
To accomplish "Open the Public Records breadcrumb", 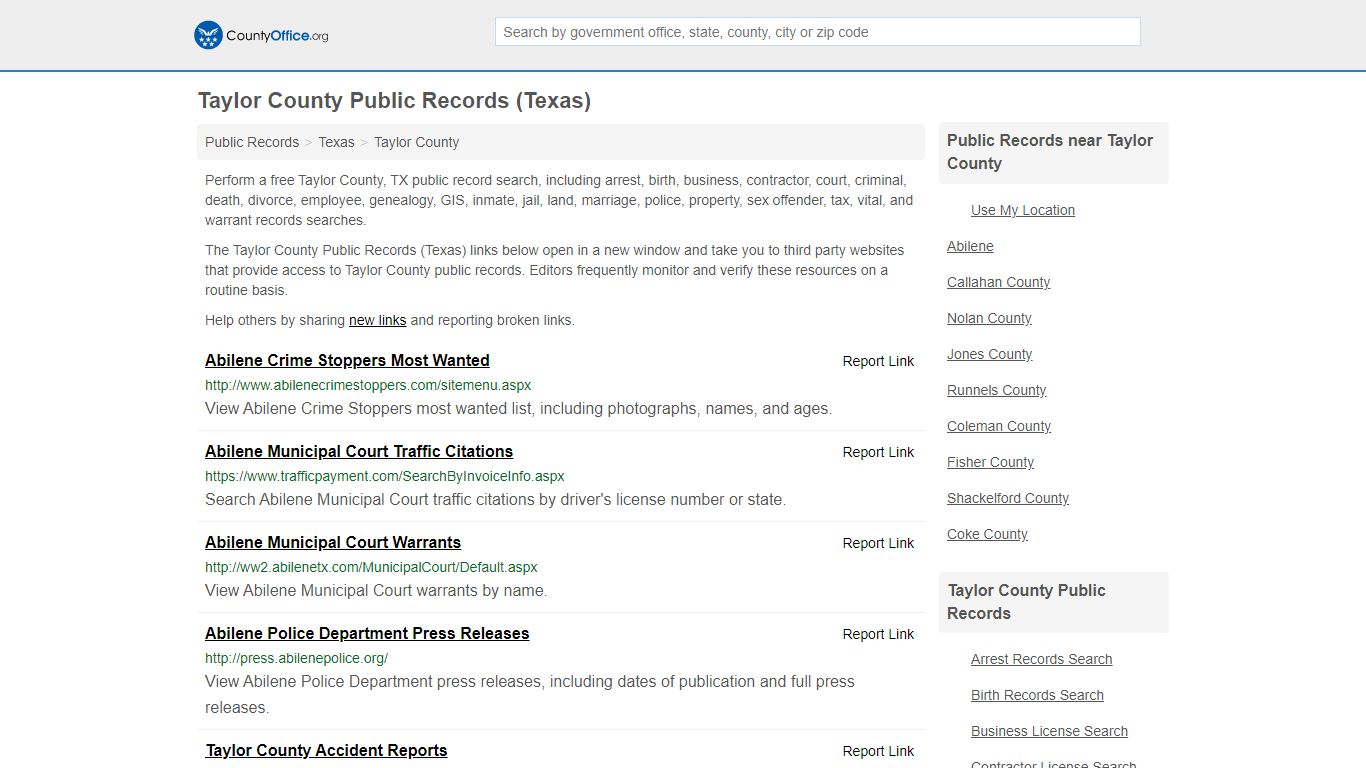I will [x=252, y=142].
